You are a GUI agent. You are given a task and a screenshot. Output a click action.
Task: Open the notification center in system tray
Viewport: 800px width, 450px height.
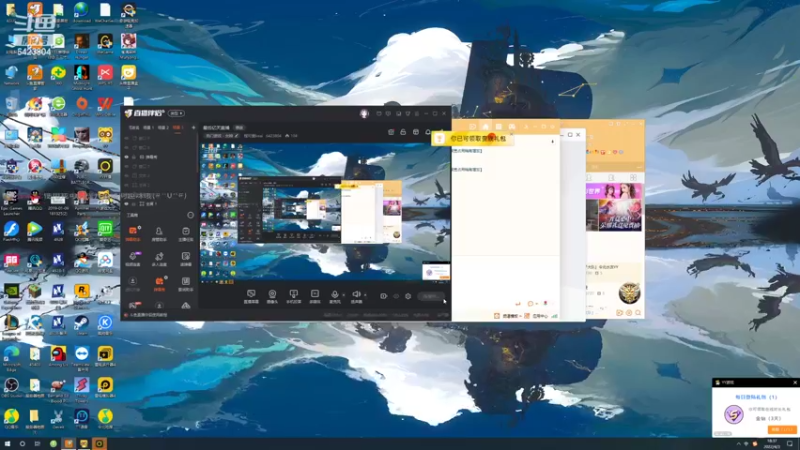click(x=790, y=444)
